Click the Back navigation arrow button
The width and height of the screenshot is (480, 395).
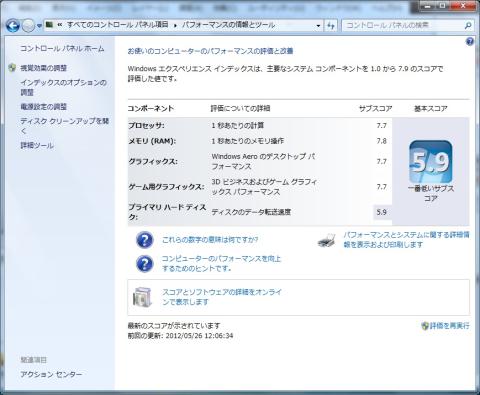point(13,26)
